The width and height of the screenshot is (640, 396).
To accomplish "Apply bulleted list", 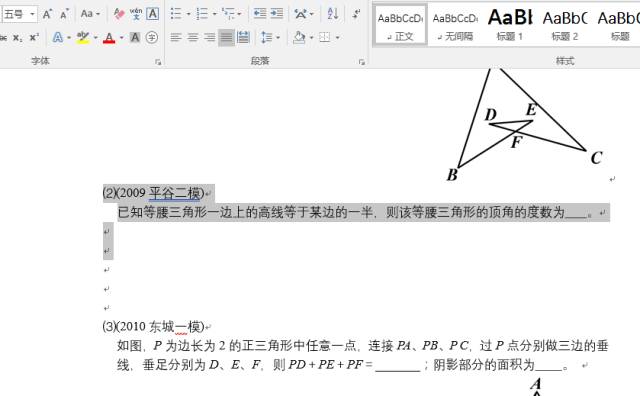I will [176, 14].
